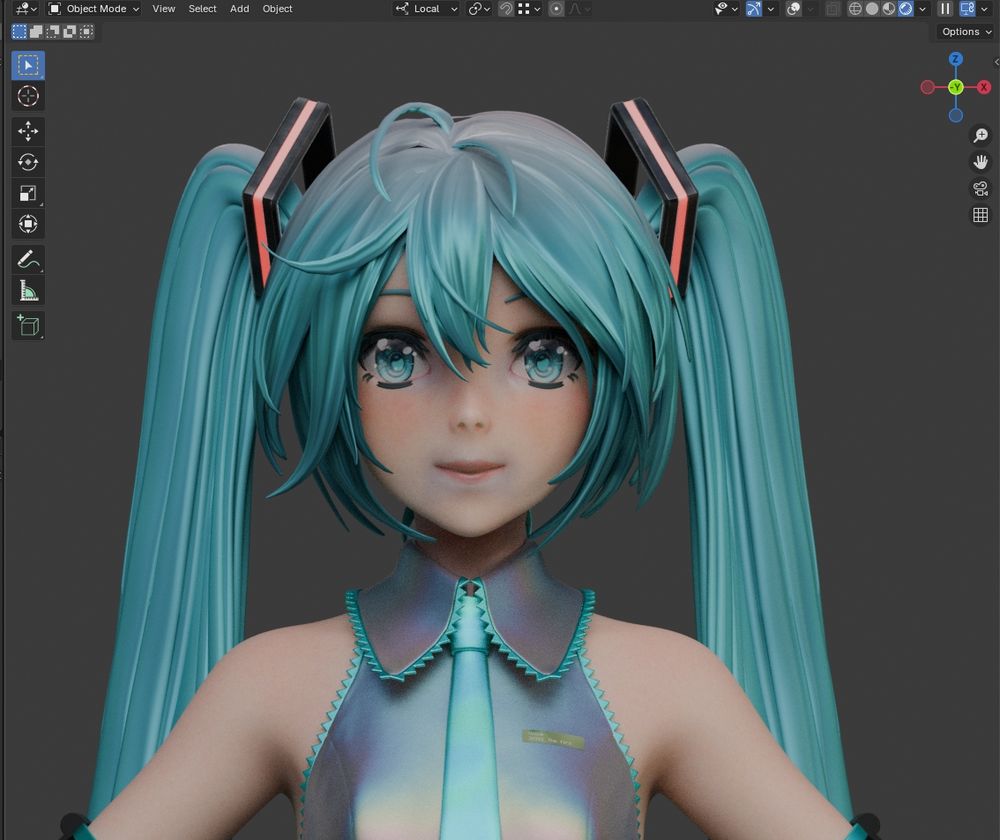The width and height of the screenshot is (1000, 840).
Task: Open proportional falloff dropdown
Action: tap(579, 9)
